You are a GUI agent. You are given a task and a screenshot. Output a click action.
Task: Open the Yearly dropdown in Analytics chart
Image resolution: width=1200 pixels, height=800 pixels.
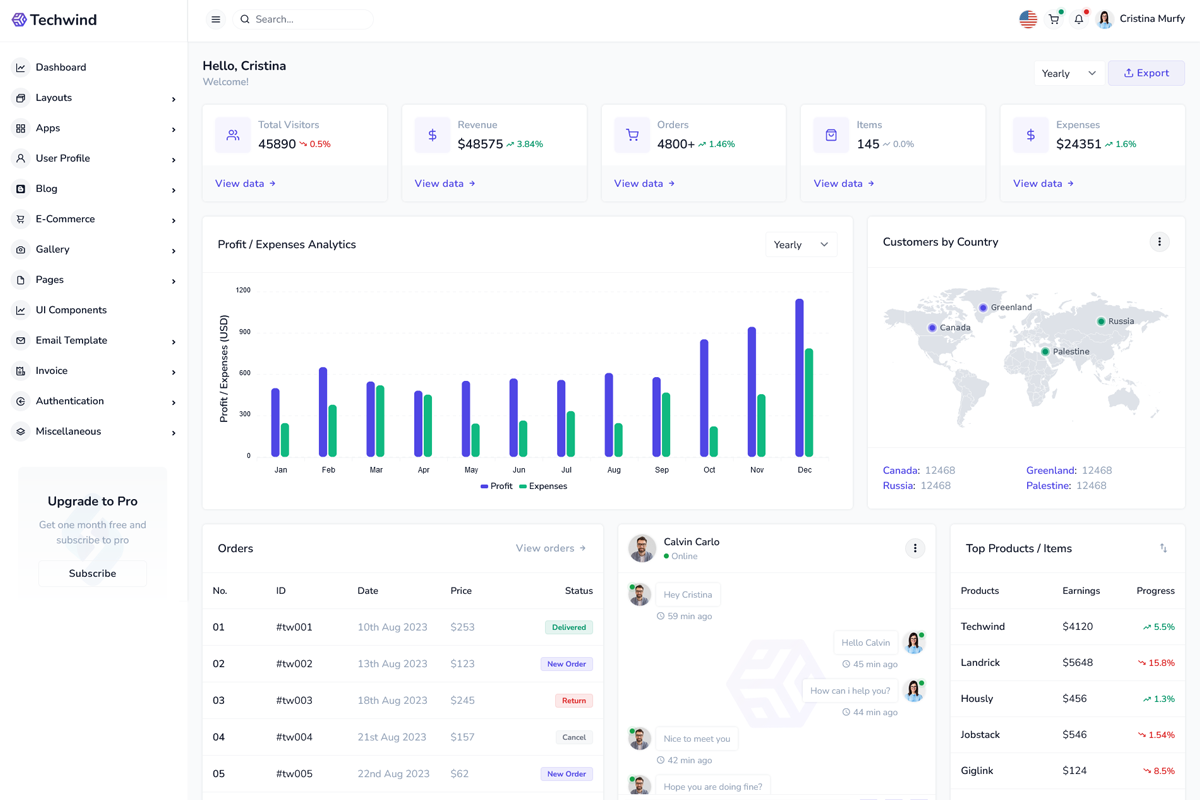pos(801,245)
